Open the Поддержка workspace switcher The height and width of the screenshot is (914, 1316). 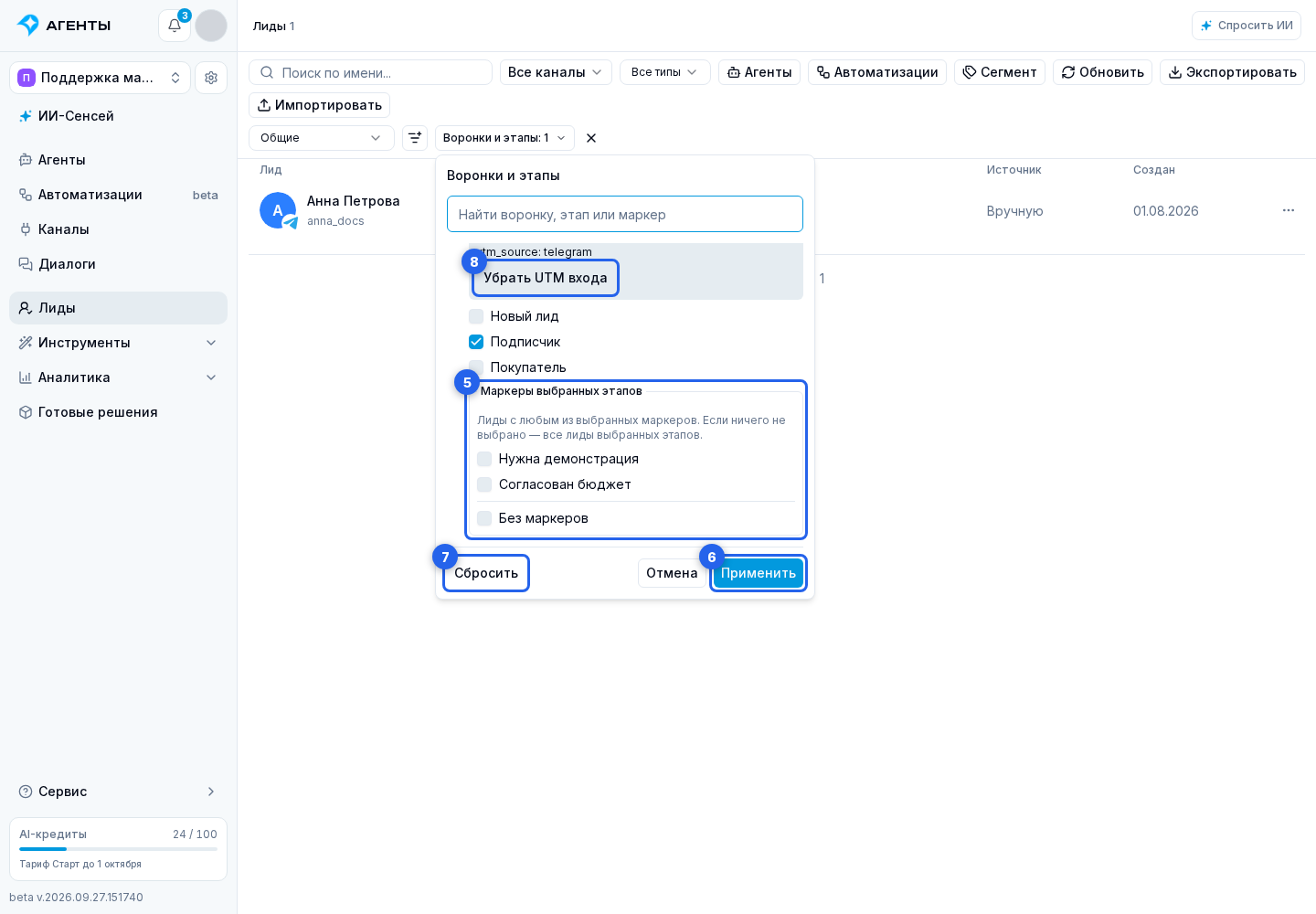click(100, 78)
